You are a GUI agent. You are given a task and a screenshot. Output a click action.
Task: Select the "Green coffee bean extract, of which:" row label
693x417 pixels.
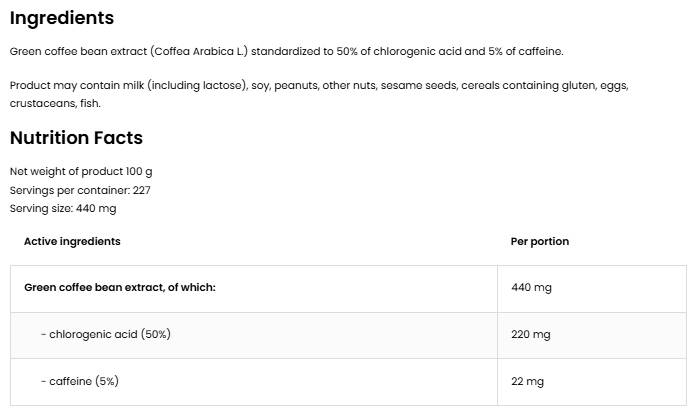click(120, 288)
